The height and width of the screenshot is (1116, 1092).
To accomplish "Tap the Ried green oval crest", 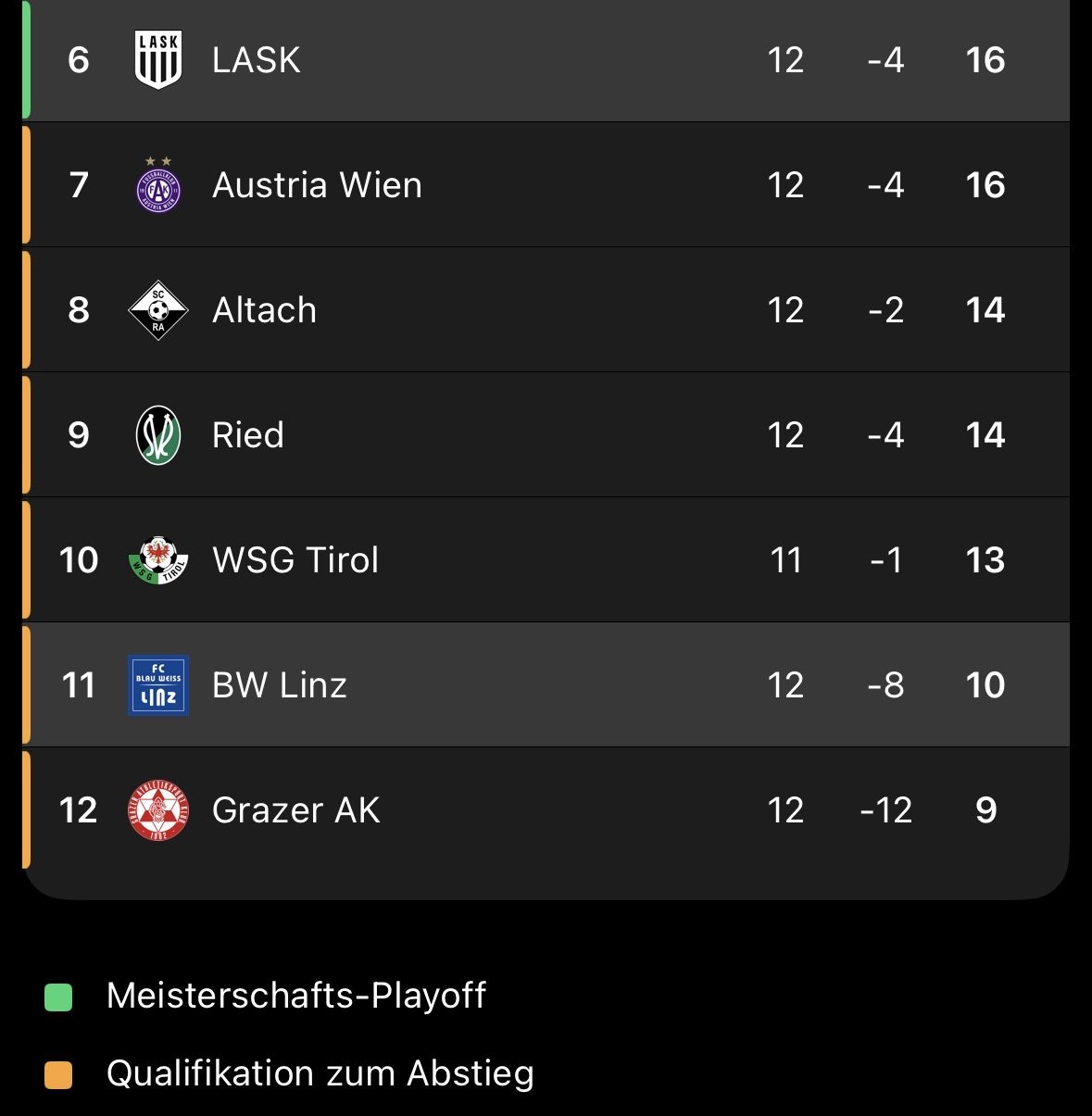I will pos(158,435).
